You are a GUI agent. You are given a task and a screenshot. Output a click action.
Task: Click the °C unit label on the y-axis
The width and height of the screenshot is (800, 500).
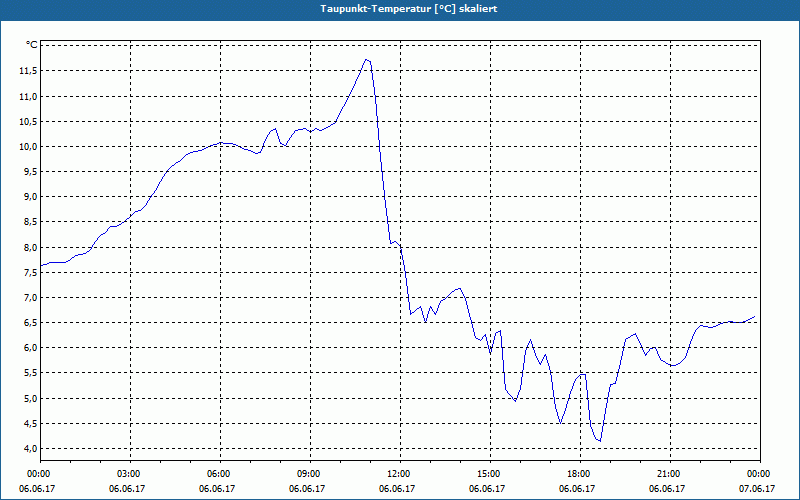[x=32, y=45]
